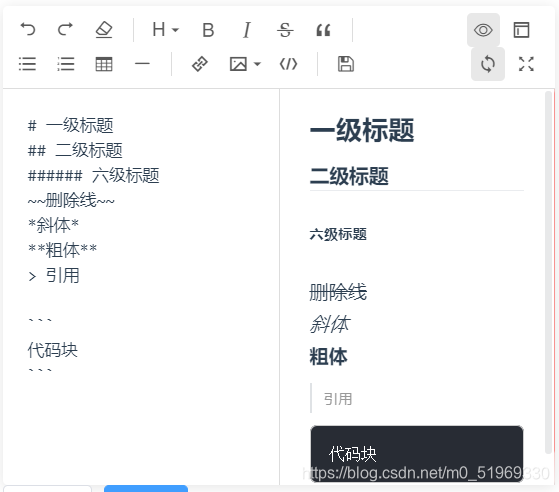Enter fullscreen editor mode
Viewport: 559px width, 492px height.
tap(526, 64)
